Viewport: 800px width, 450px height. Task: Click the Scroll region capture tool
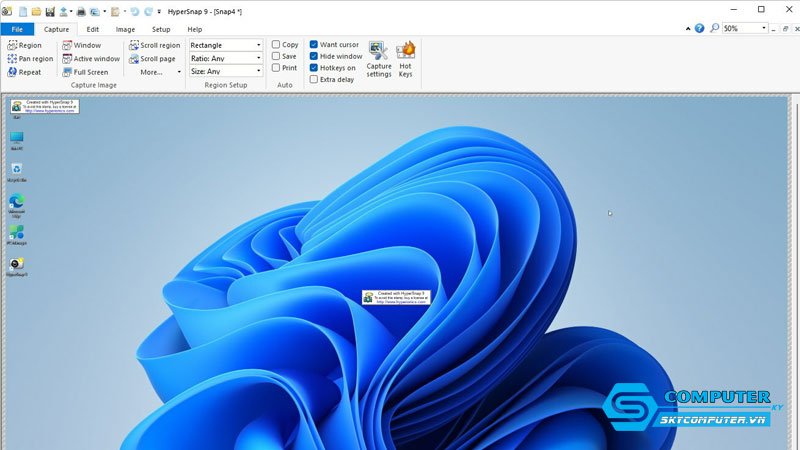pyautogui.click(x=154, y=45)
